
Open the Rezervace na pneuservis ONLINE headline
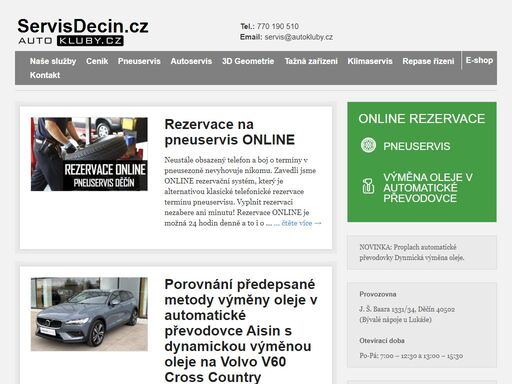click(229, 132)
